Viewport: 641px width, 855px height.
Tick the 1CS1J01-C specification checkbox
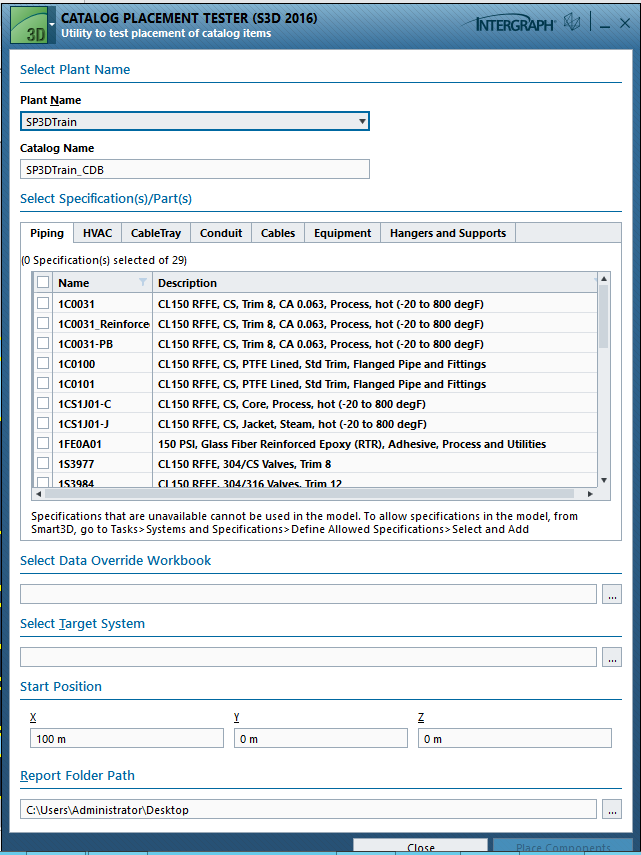coord(43,404)
